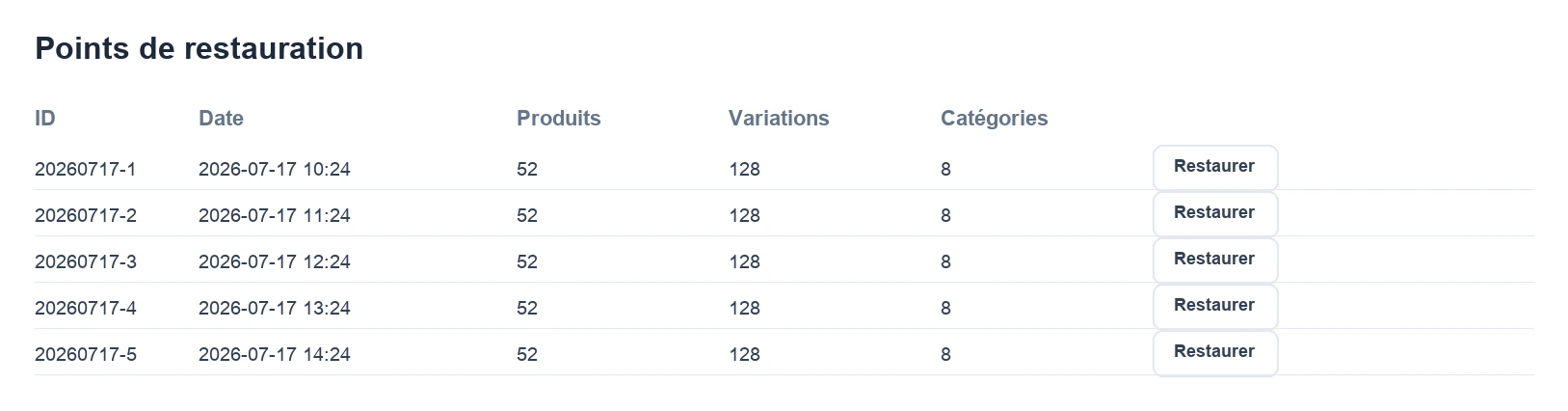Viewport: 1568px width, 411px height.
Task: Click the Produits column header
Action: 559,119
